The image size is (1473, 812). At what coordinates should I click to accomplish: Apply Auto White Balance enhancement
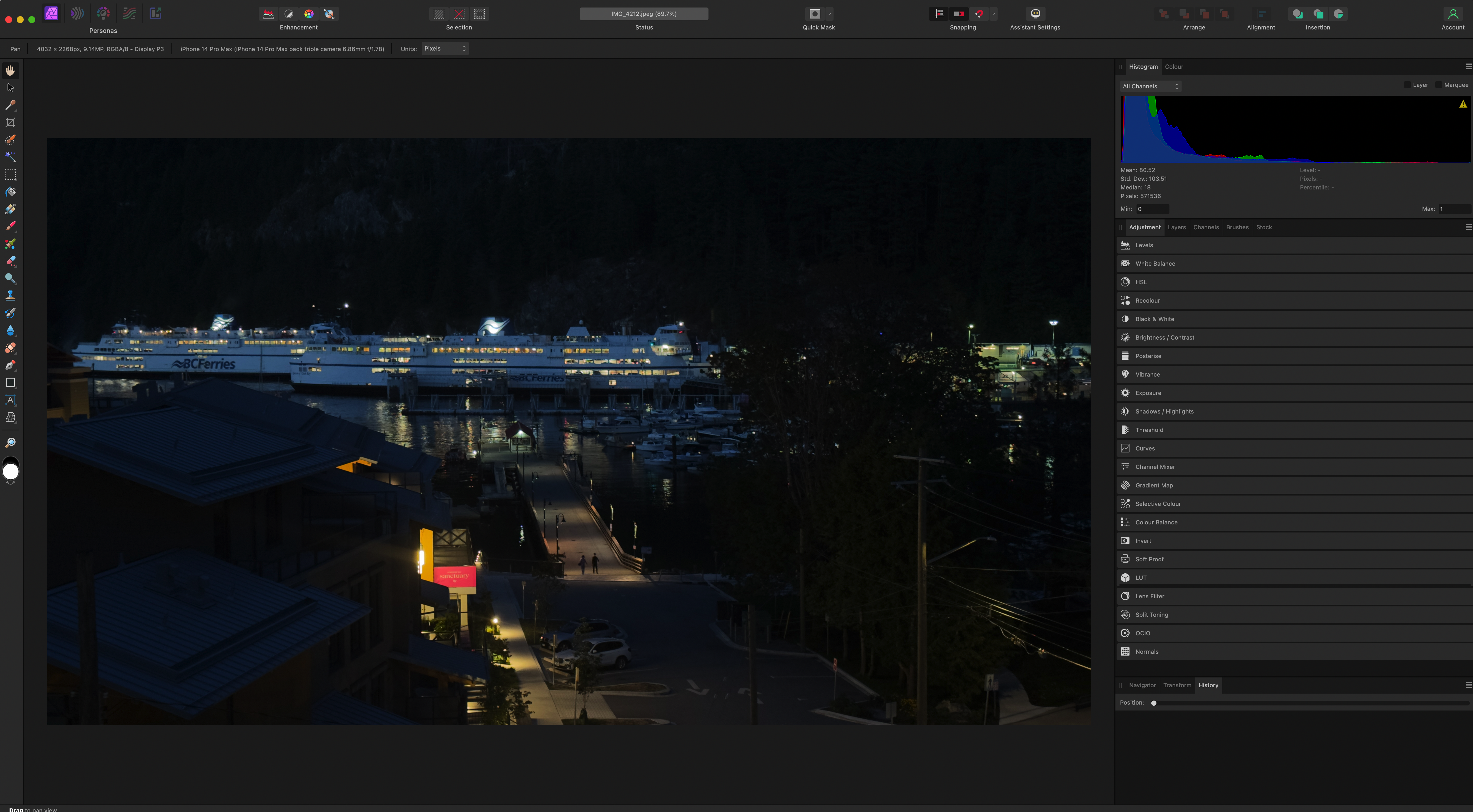(x=329, y=14)
